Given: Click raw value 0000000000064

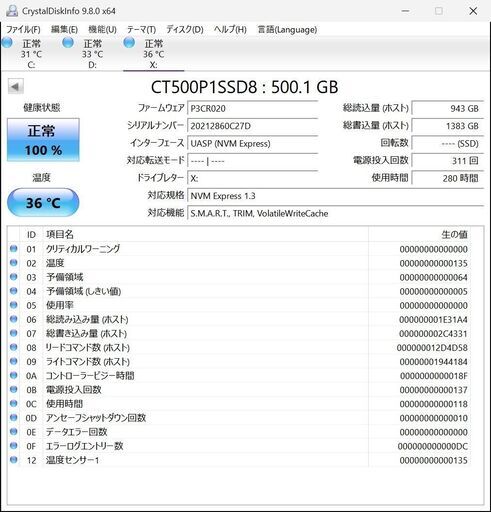Looking at the screenshot, I should pos(433,277).
